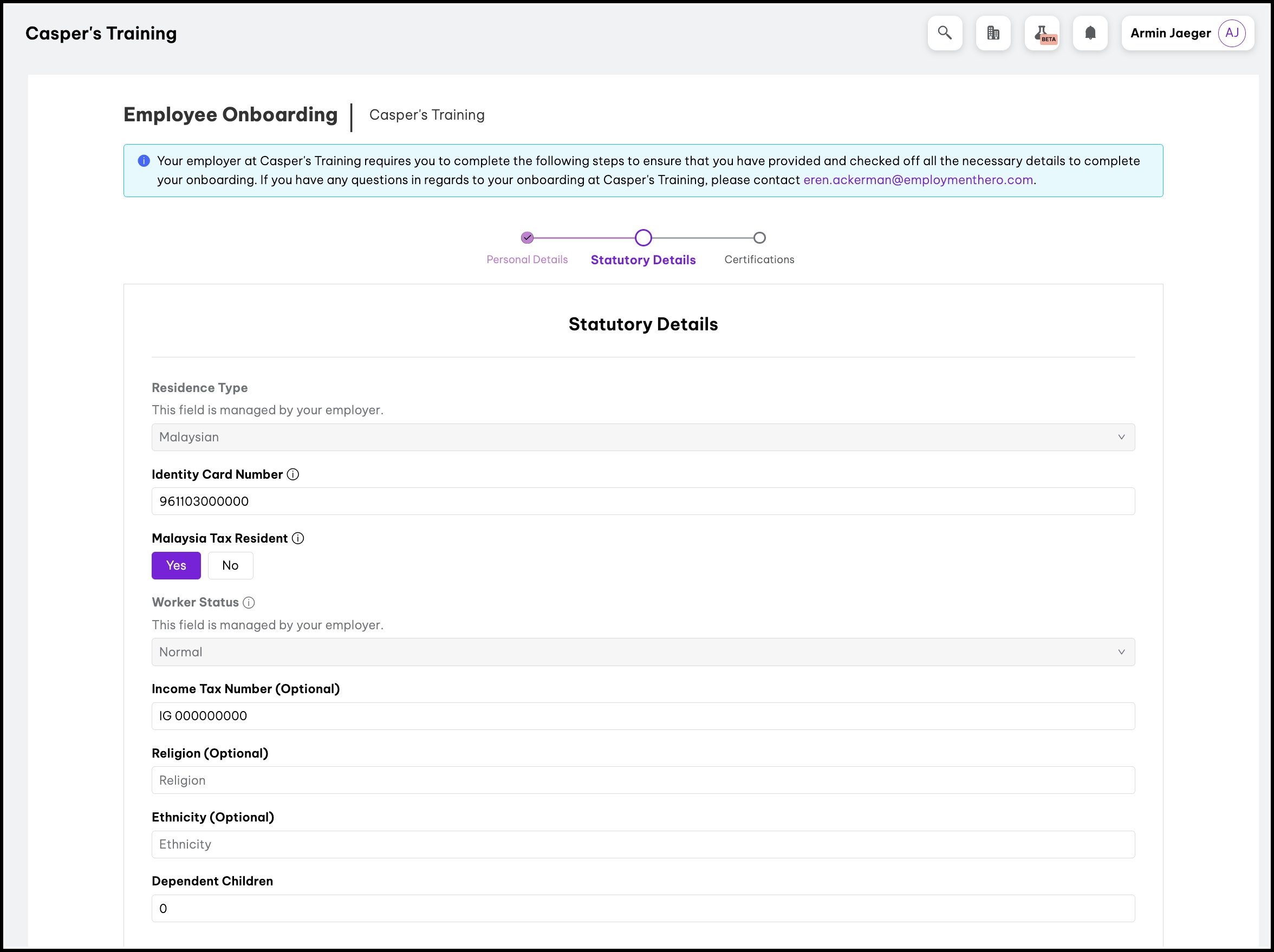
Task: Go to the Certifications step
Action: click(759, 259)
